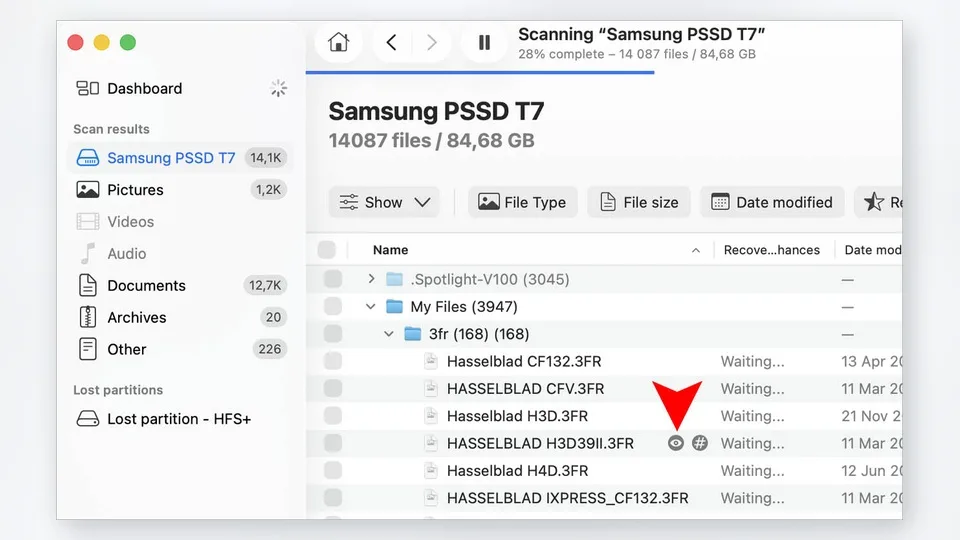
Task: Click the 3fr folder icon
Action: [x=413, y=334]
